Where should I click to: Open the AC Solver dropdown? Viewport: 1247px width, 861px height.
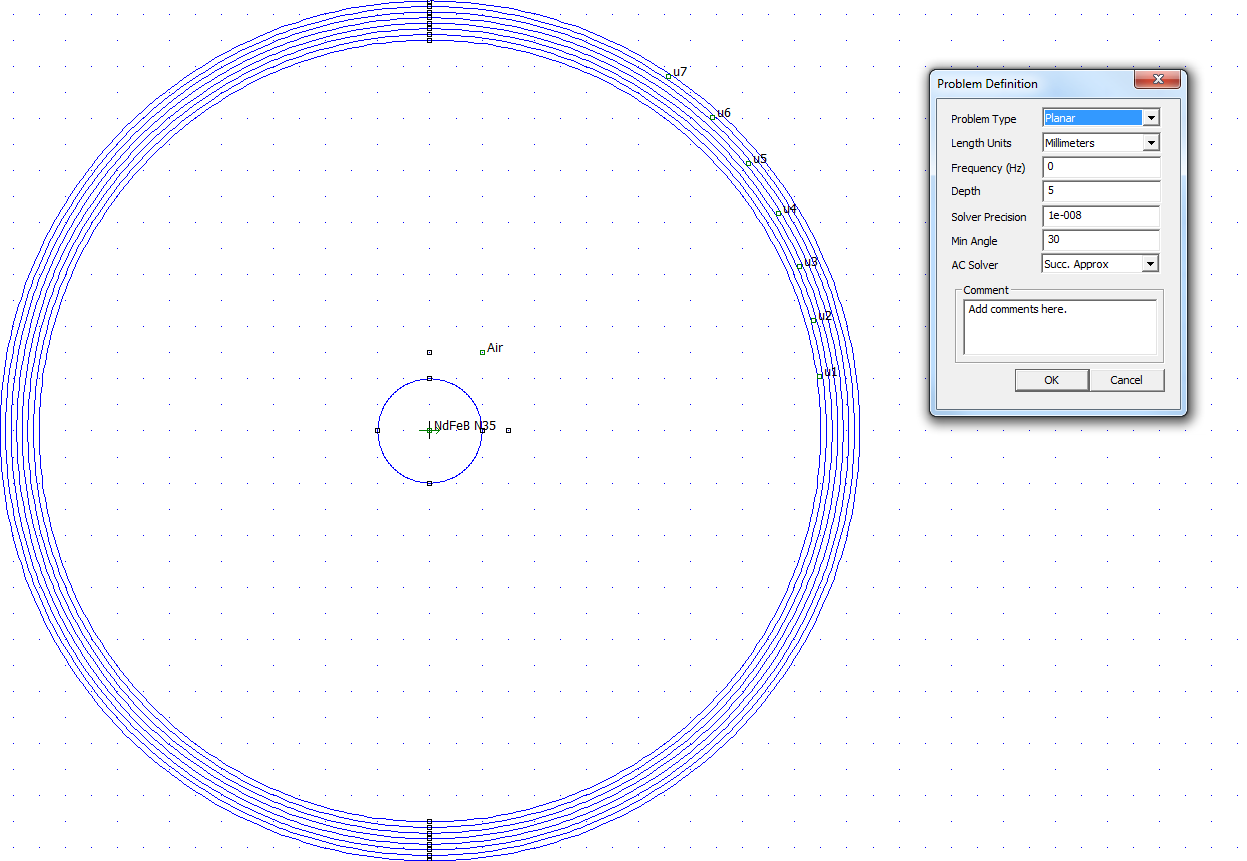click(x=1150, y=264)
